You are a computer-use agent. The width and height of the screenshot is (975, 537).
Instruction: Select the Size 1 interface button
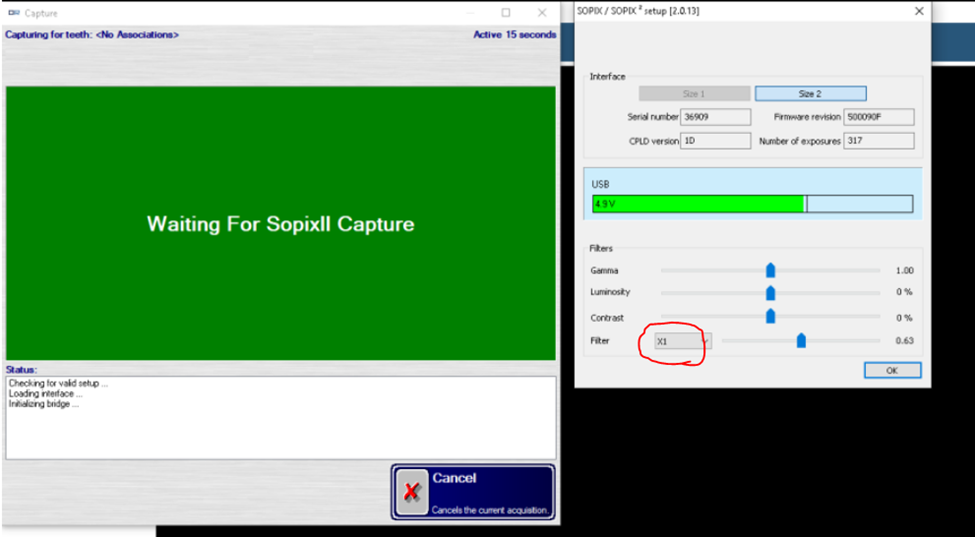click(695, 94)
